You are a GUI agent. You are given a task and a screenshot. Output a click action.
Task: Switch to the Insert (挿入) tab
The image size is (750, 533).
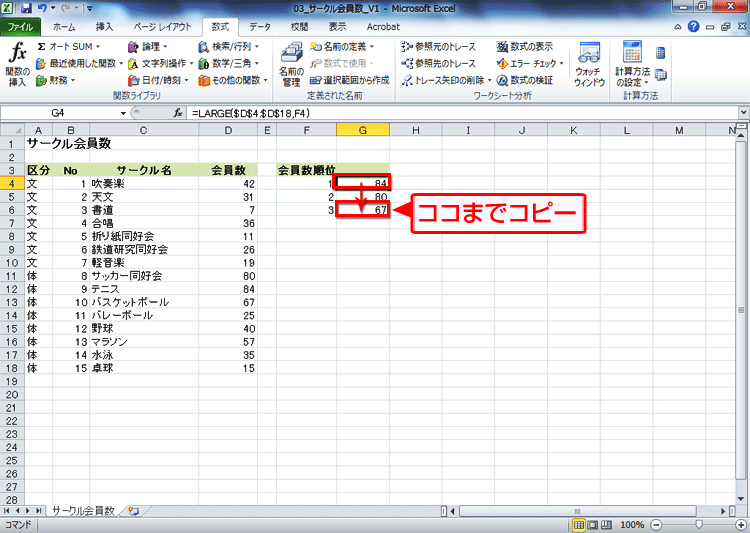104,27
